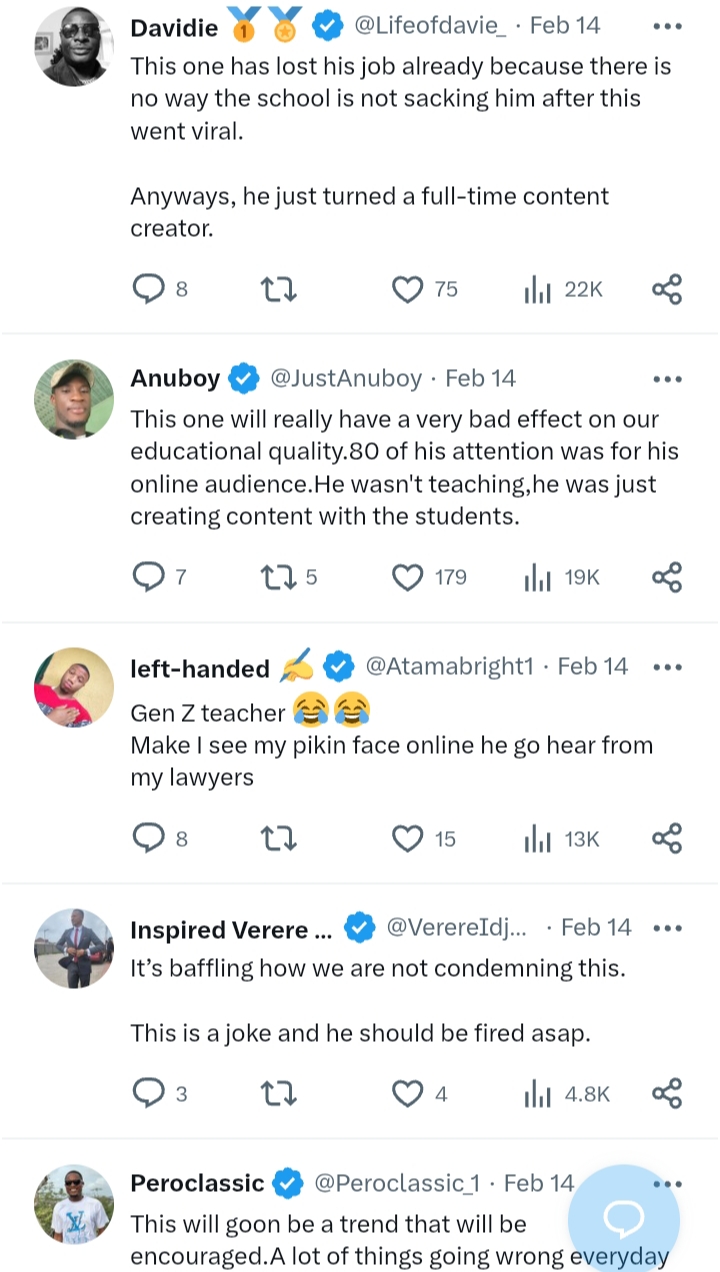Open more options on Anuboy's tweet
Screen dimensions: 720x1272
tap(667, 379)
